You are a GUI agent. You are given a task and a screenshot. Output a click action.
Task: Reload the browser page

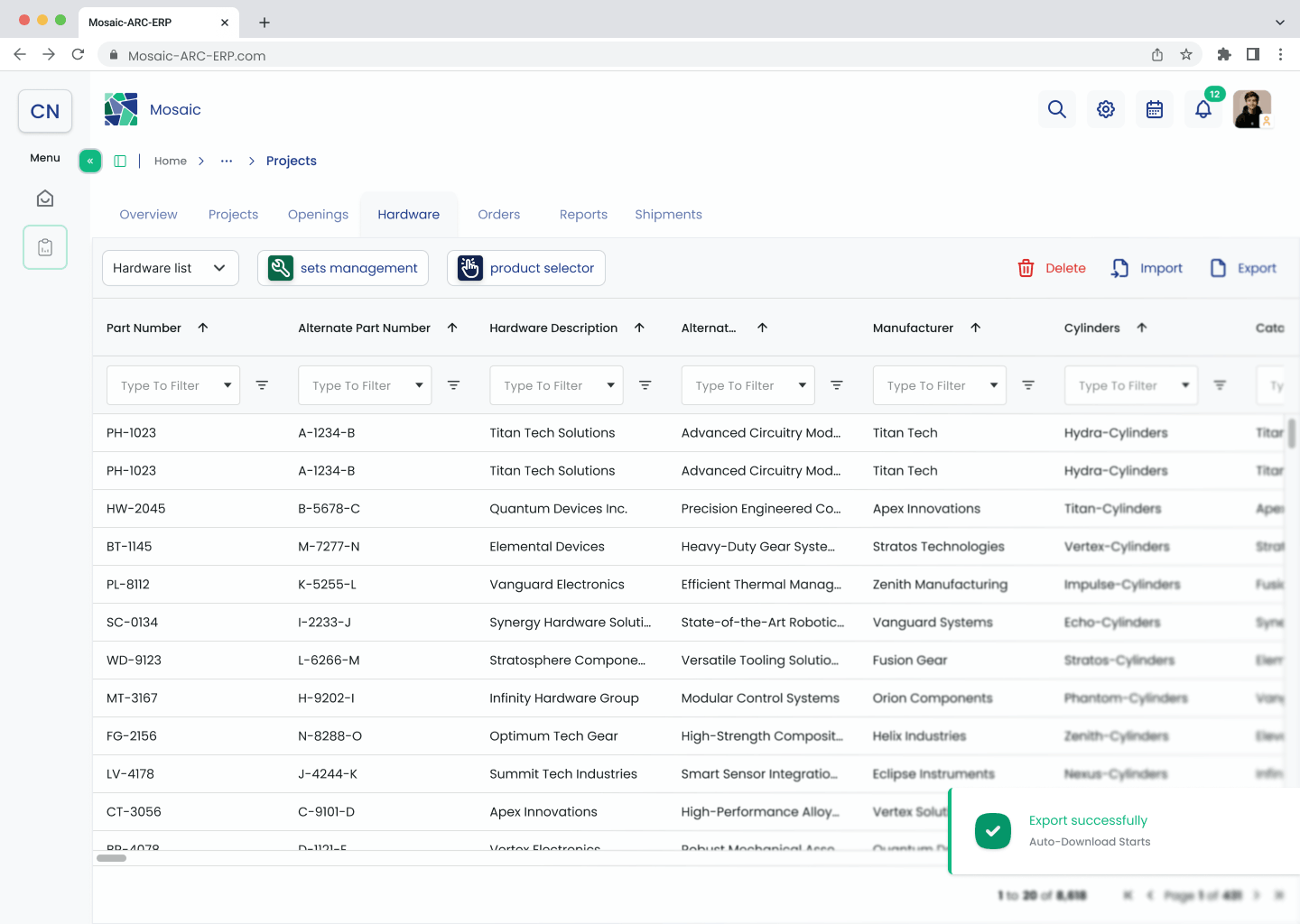(79, 55)
